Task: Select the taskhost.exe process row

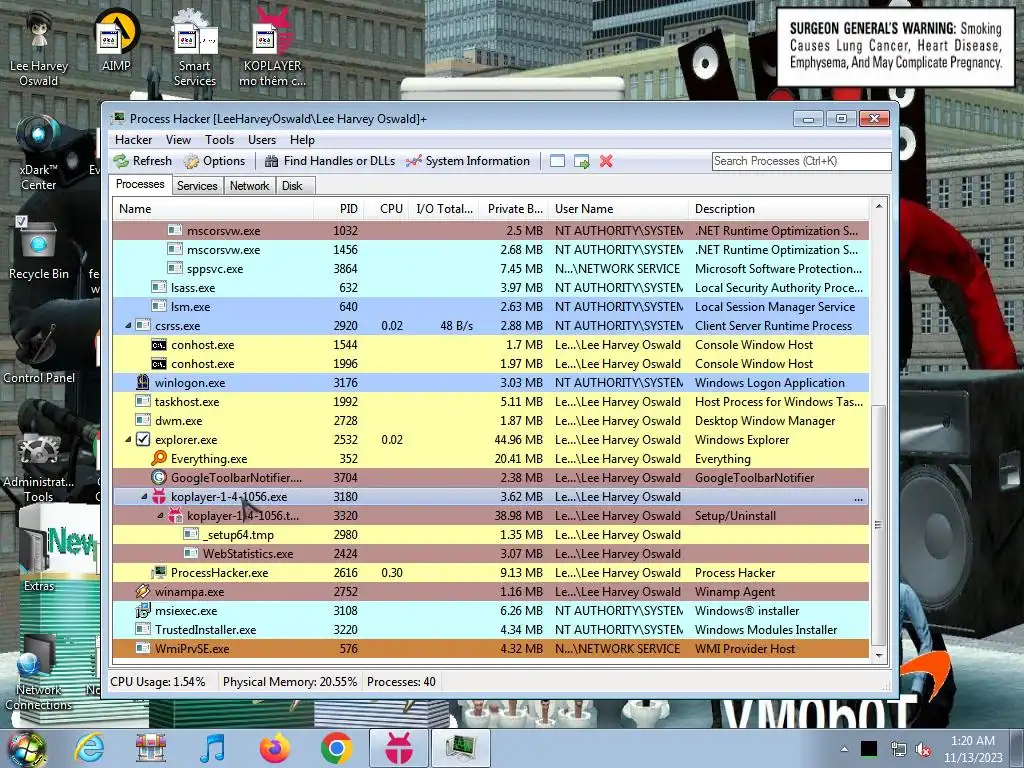Action: [490, 402]
